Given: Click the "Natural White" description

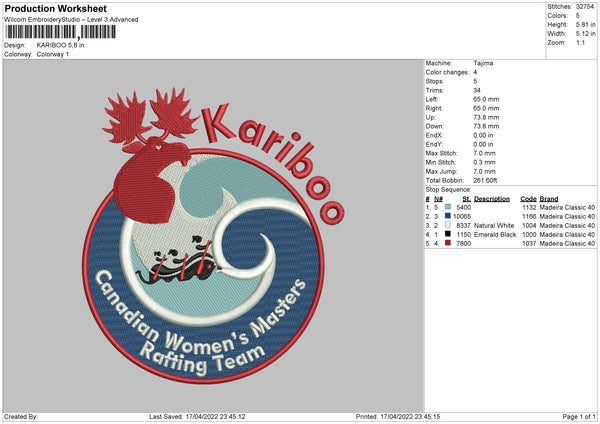Looking at the screenshot, I should coord(494,225).
